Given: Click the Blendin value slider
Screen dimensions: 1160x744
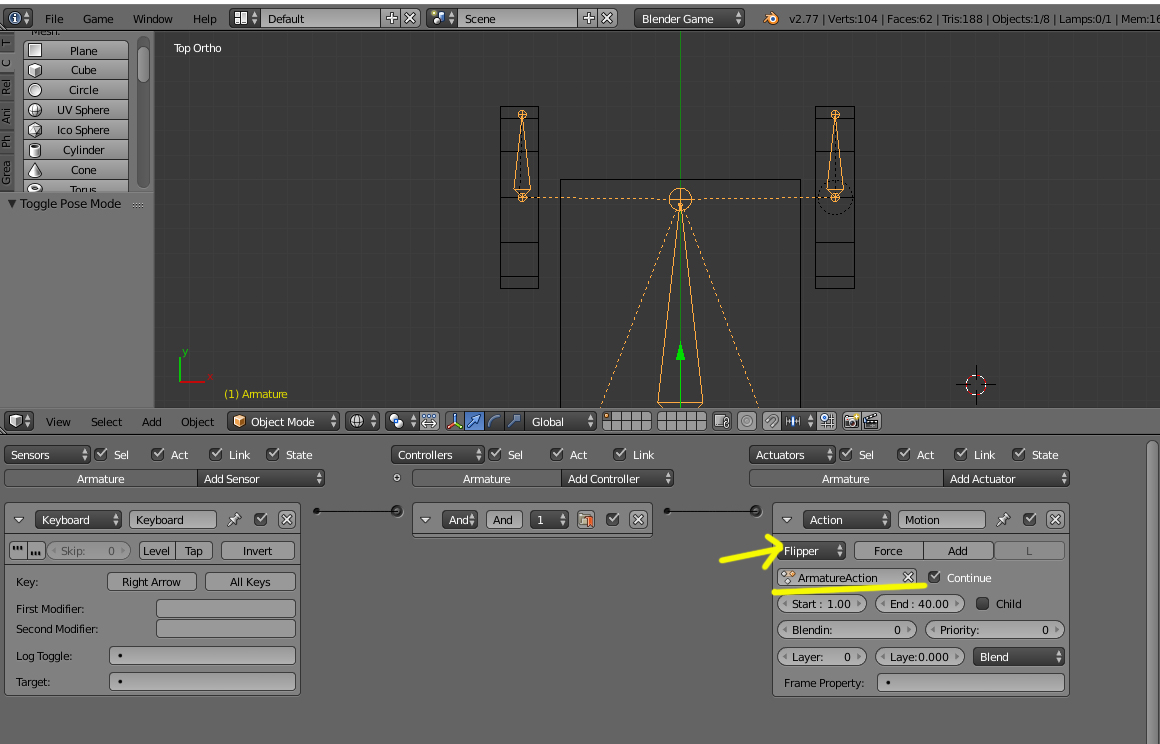Looking at the screenshot, I should pyautogui.click(x=847, y=630).
